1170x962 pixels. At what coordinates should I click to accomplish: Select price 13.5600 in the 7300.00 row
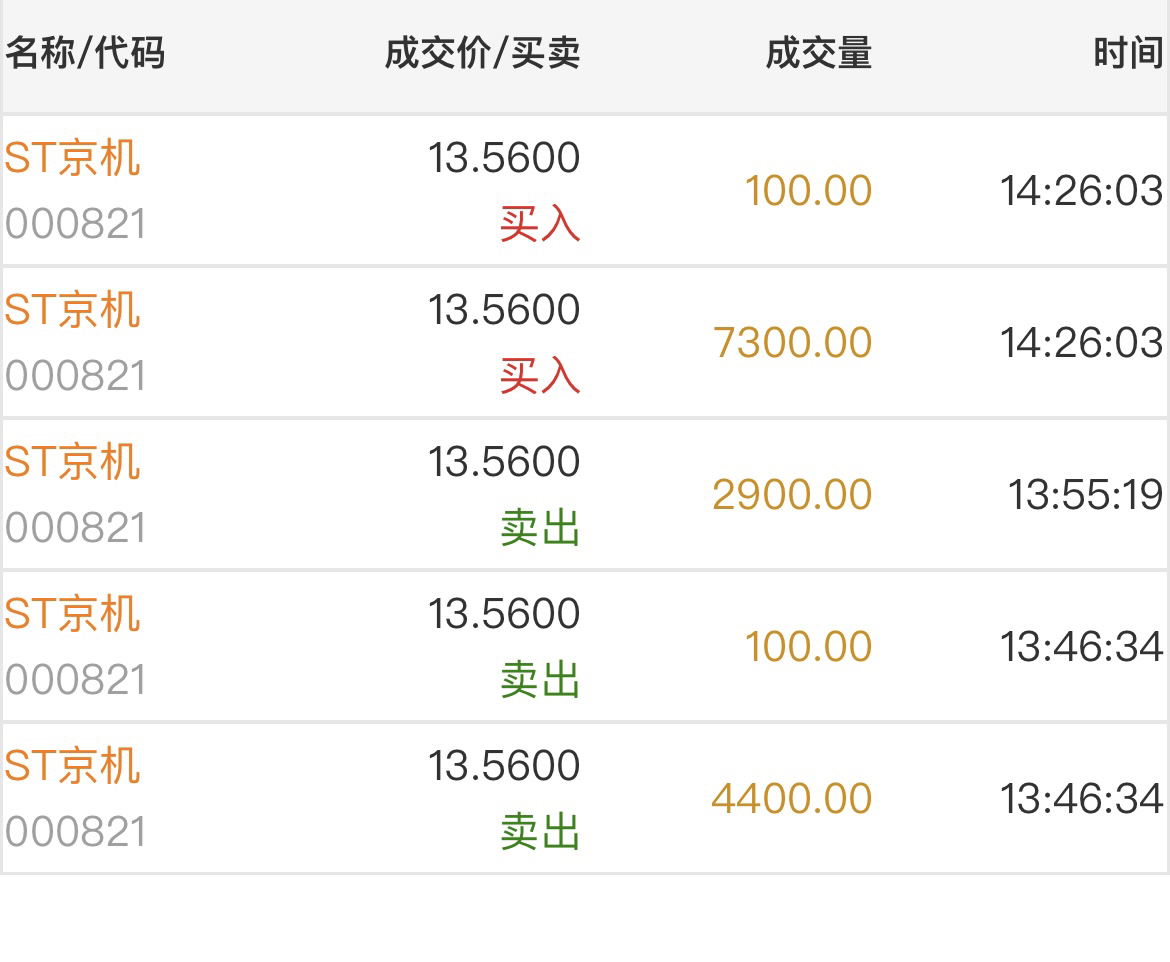pyautogui.click(x=504, y=310)
